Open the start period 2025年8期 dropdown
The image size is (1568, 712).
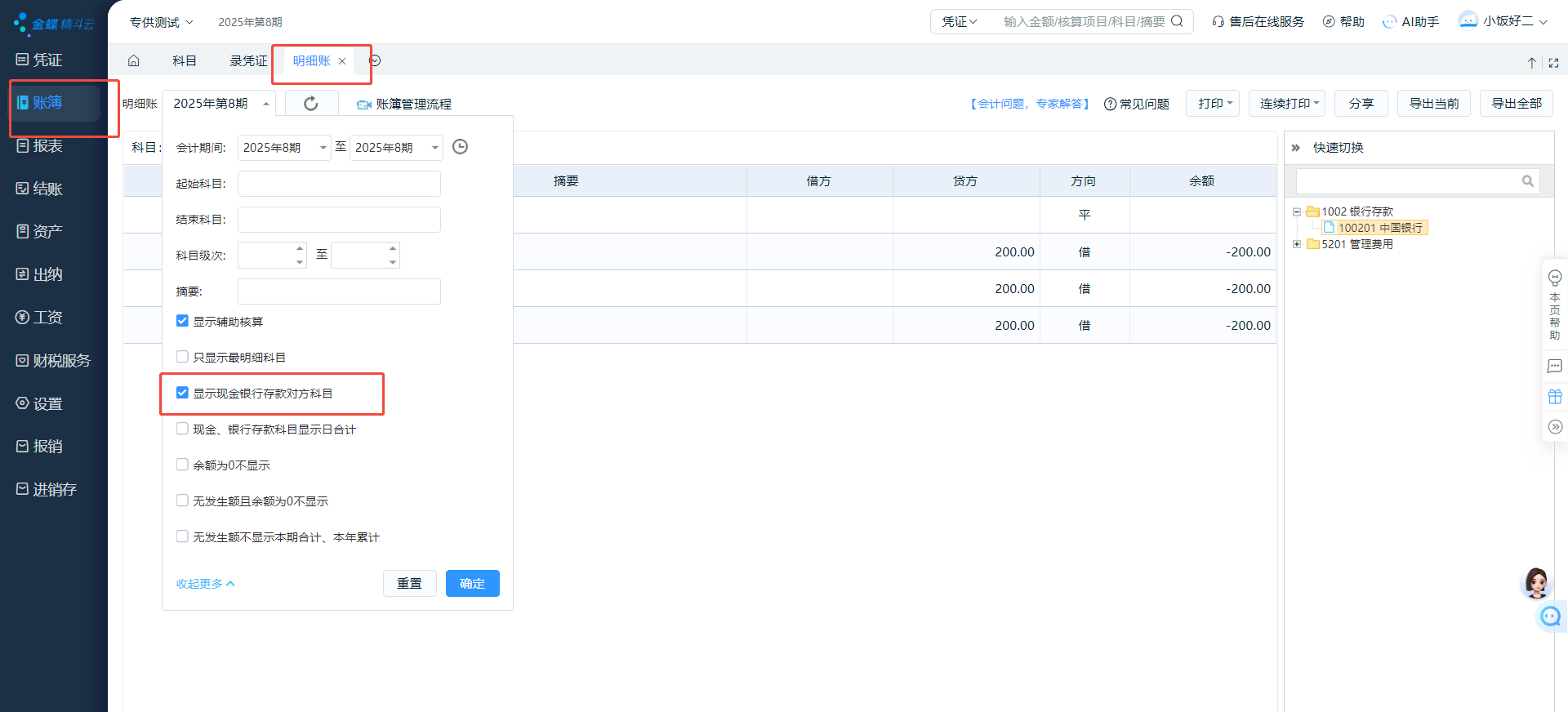click(x=283, y=148)
